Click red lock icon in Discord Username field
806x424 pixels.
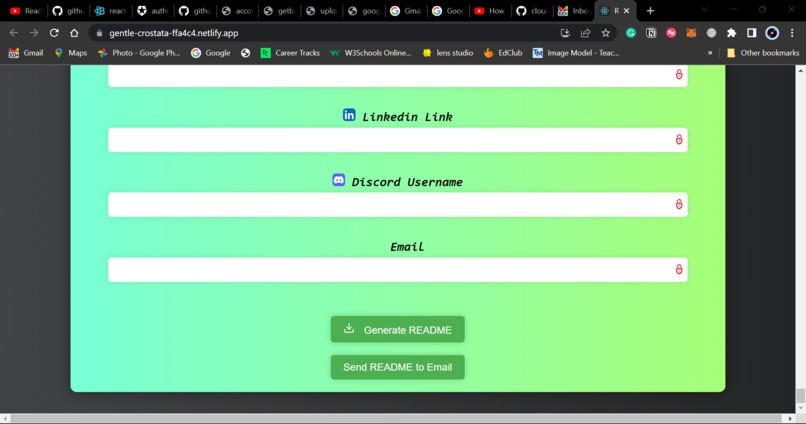pyautogui.click(x=679, y=205)
